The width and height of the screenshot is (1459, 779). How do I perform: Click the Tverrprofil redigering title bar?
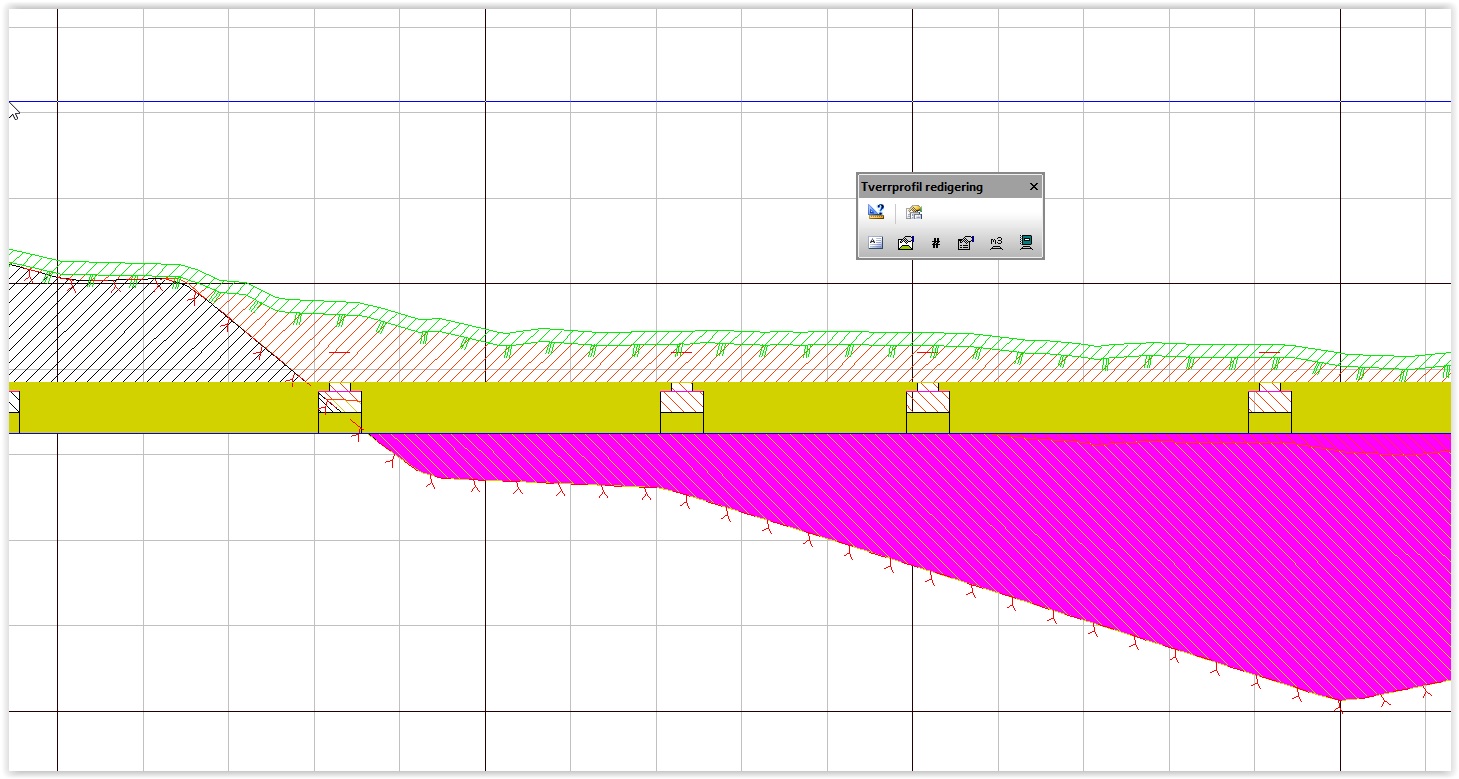tap(930, 187)
